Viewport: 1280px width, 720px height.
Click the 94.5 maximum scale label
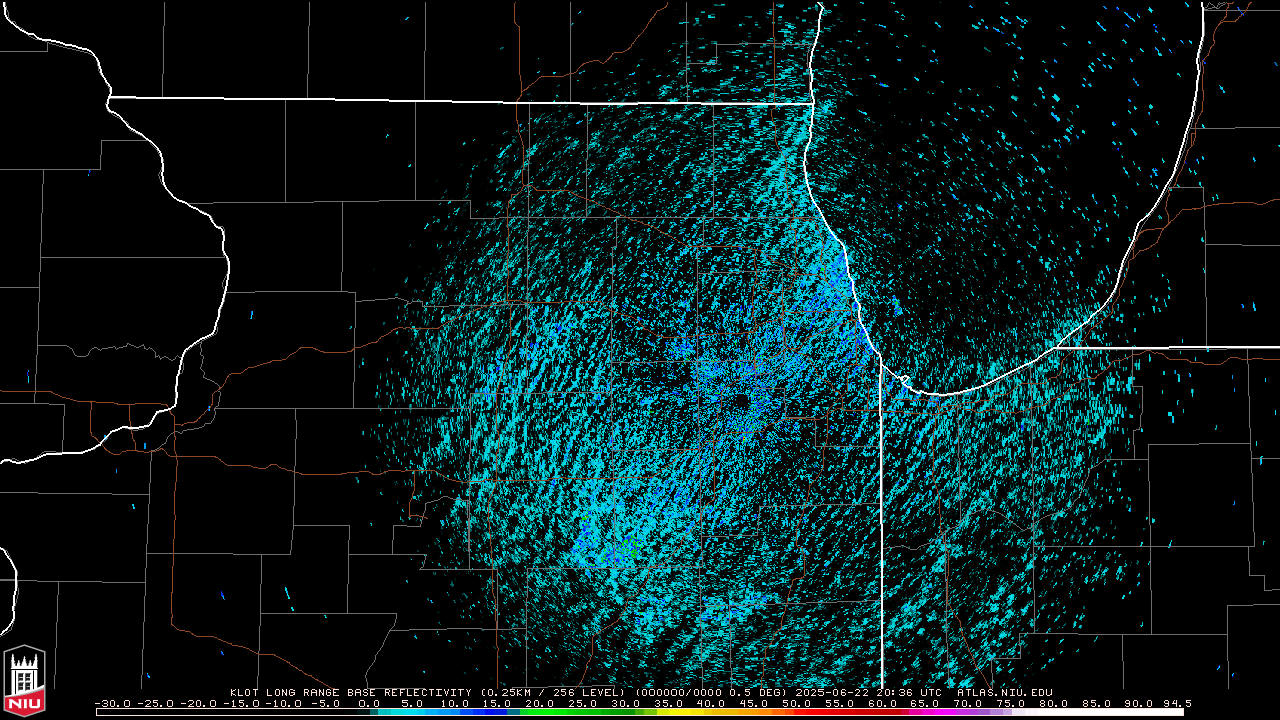(1177, 703)
